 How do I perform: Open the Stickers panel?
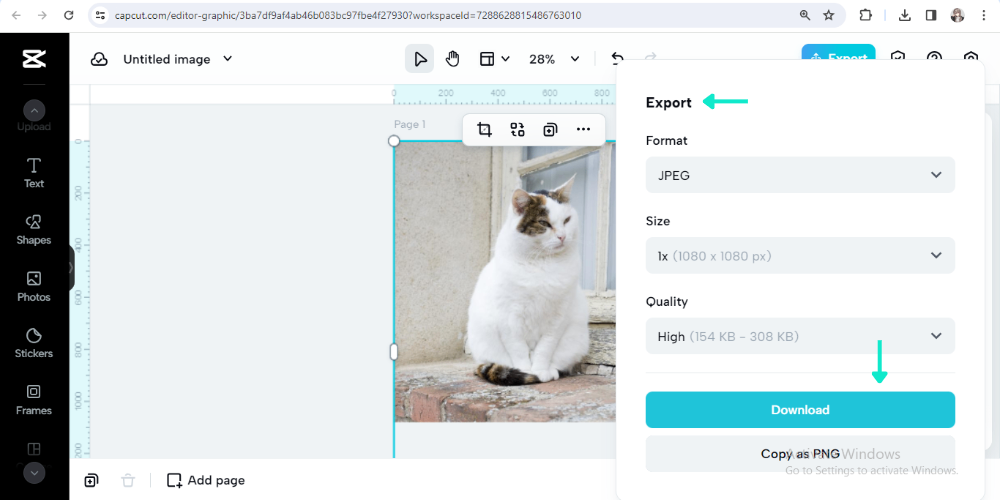(x=34, y=343)
